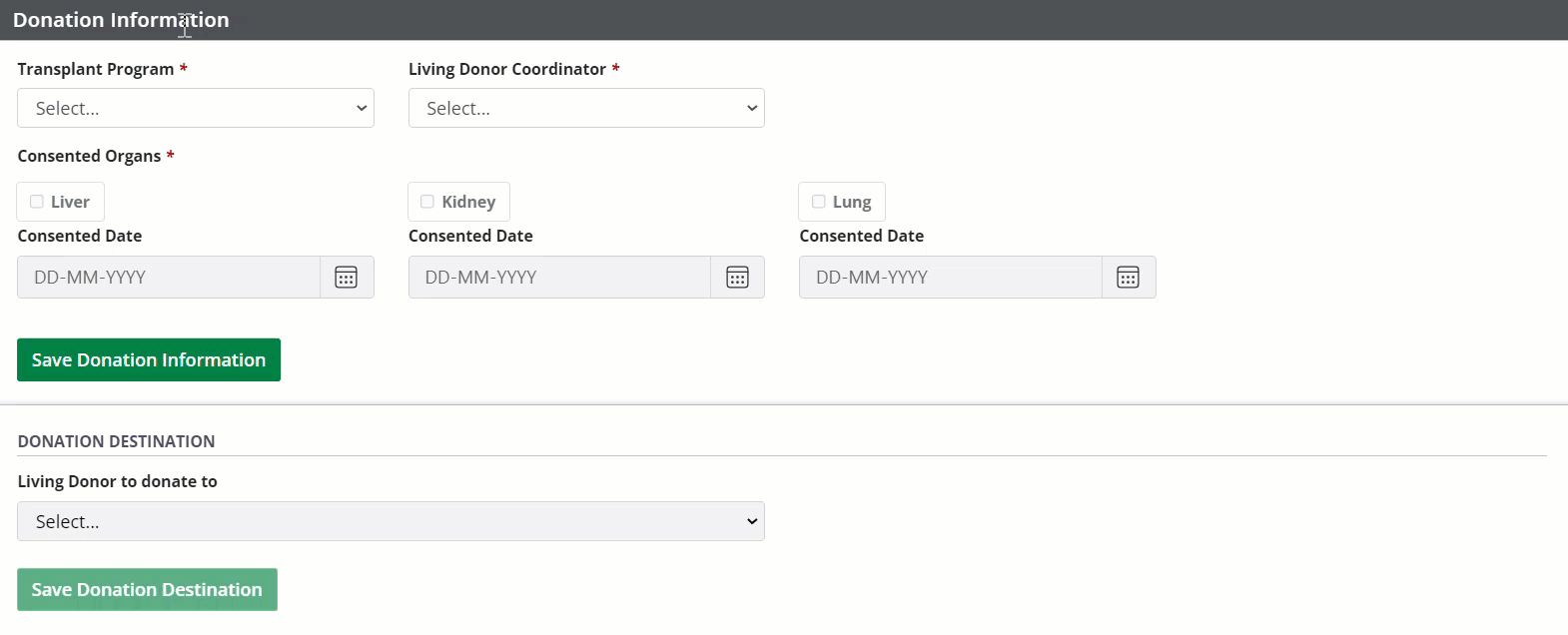
Task: Open the calendar picker for Liver consented date
Action: click(x=347, y=278)
